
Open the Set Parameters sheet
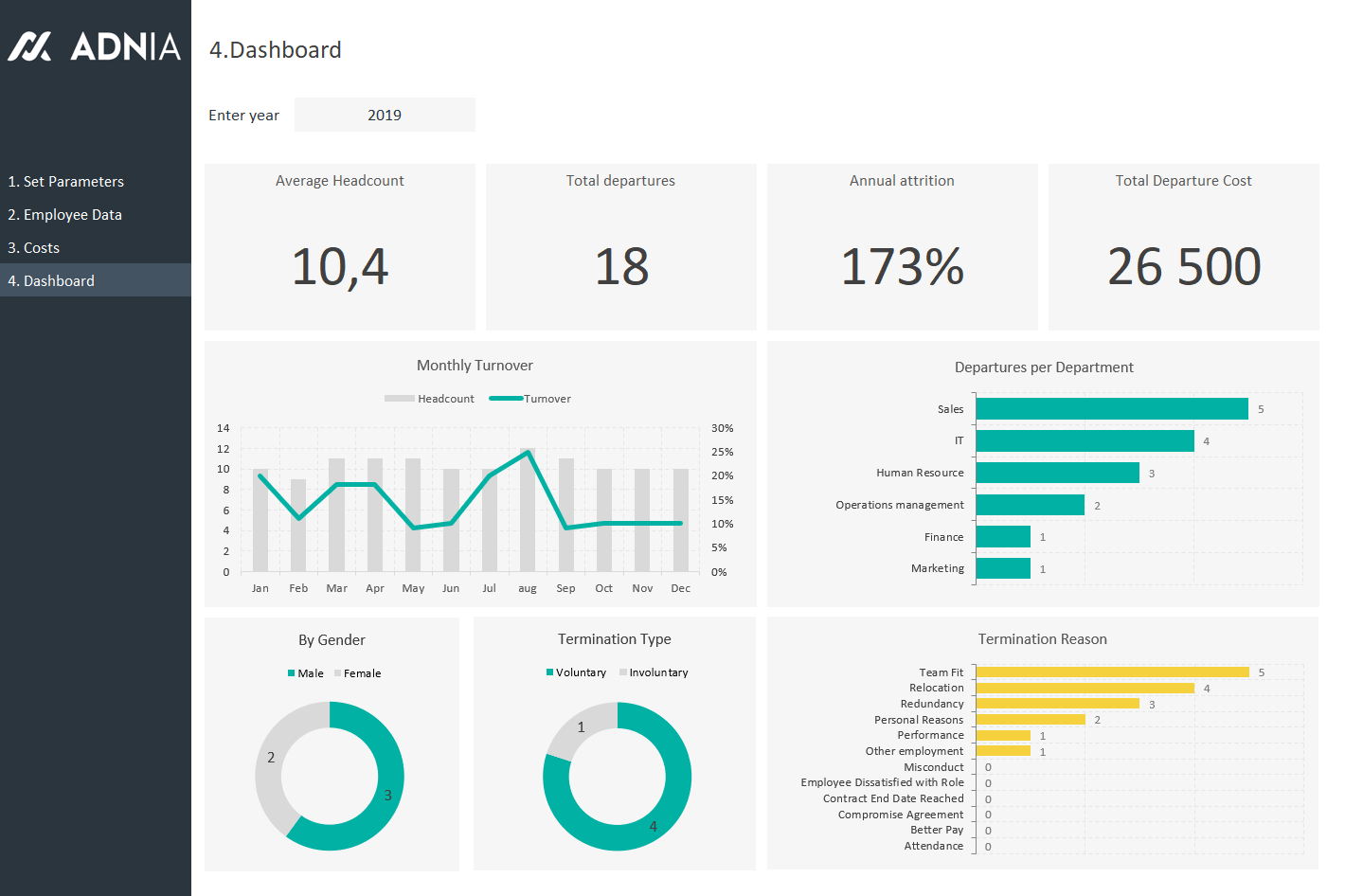65,182
